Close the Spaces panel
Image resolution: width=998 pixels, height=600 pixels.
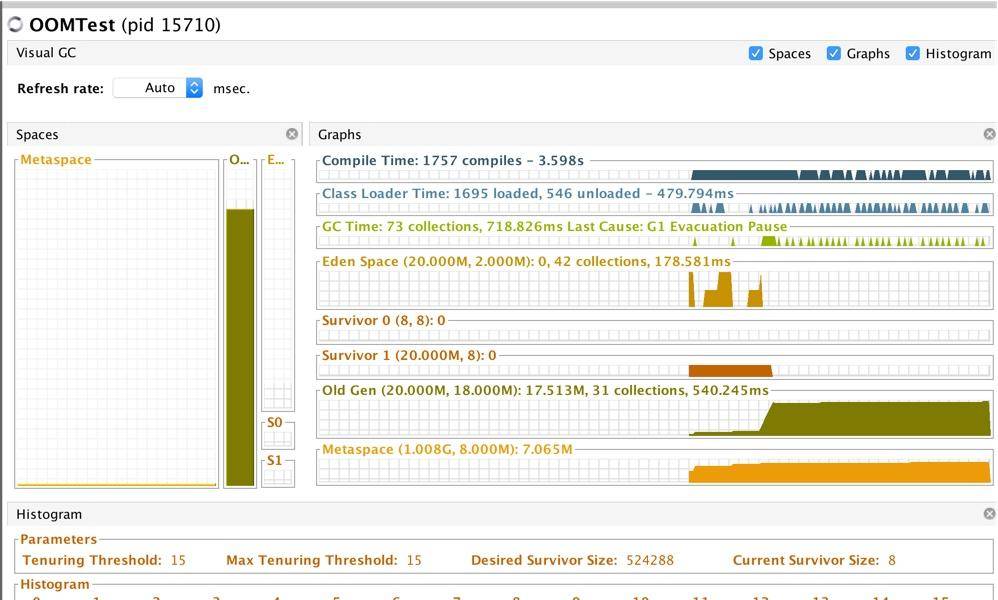click(292, 134)
